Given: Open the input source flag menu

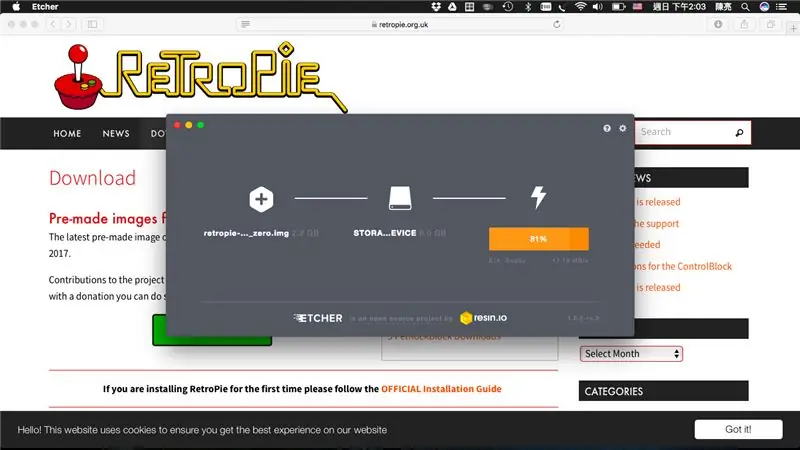Looking at the screenshot, I should coord(638,7).
